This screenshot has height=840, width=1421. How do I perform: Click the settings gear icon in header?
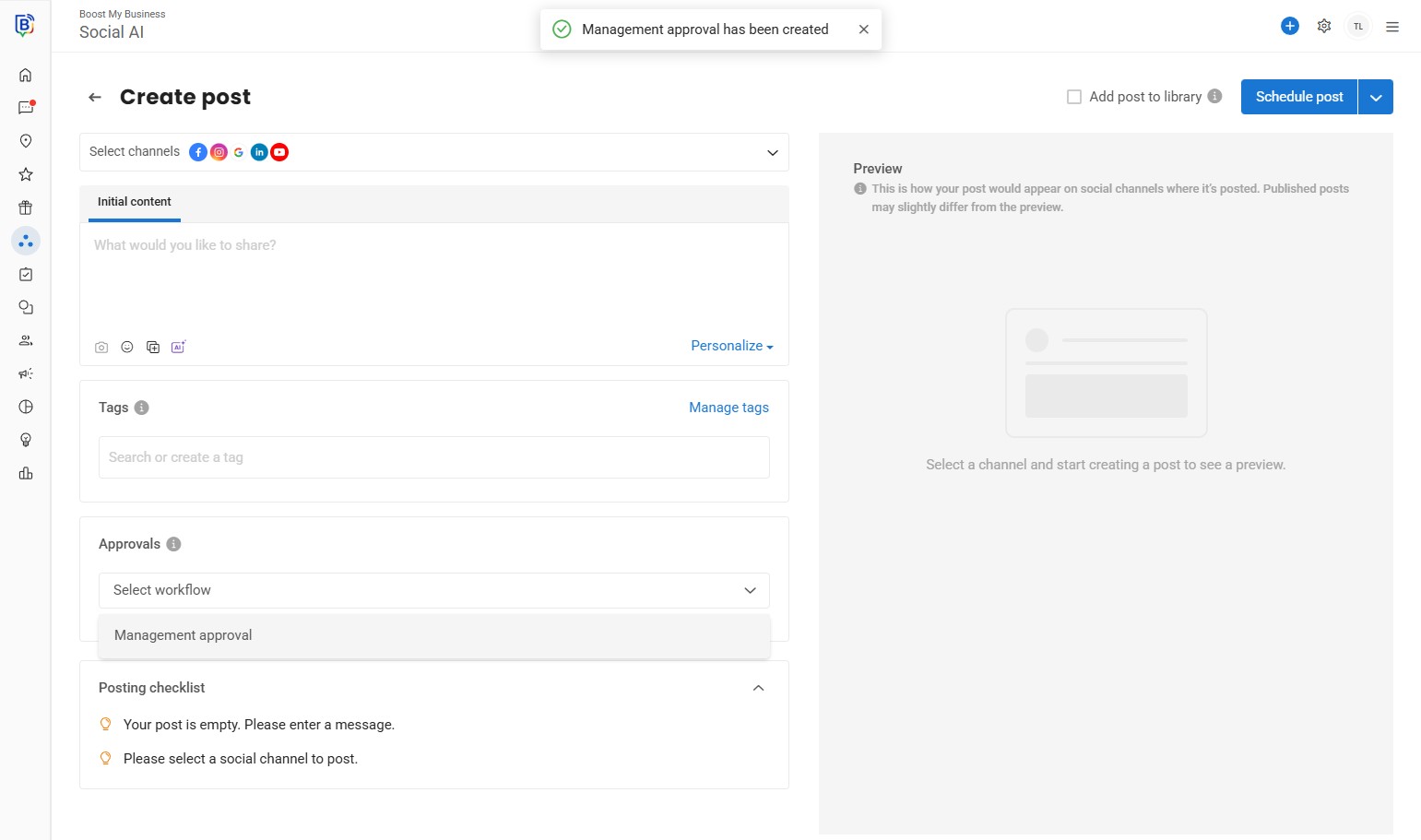1324,27
